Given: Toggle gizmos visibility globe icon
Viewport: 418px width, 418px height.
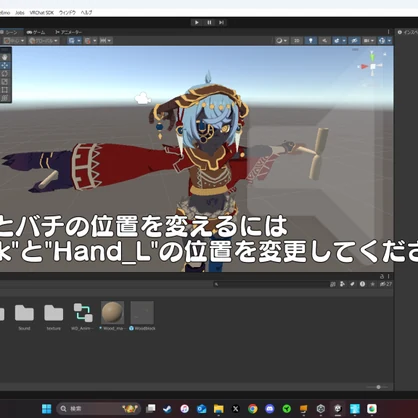Looking at the screenshot, I should (382, 41).
